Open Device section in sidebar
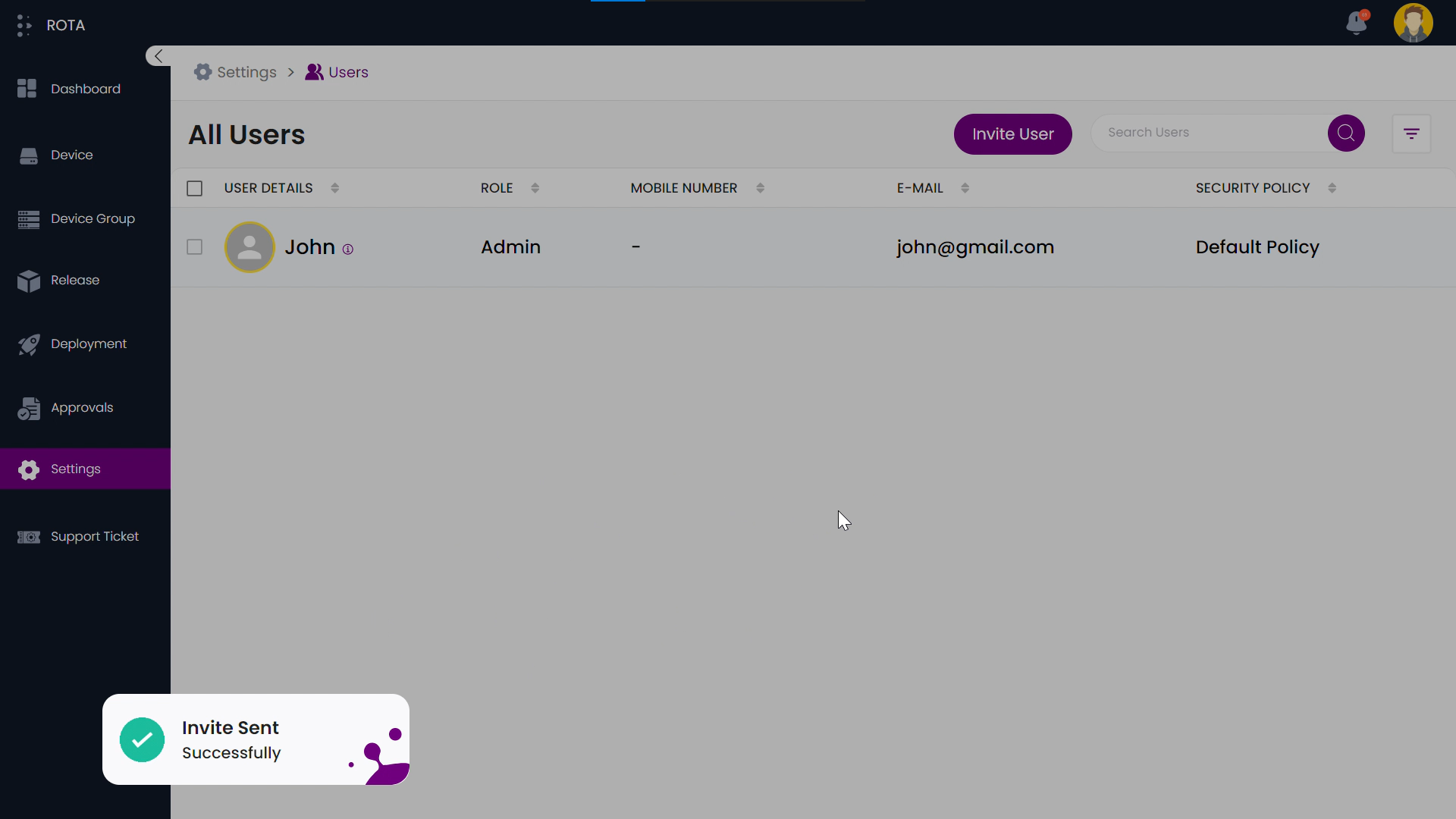 pos(71,154)
